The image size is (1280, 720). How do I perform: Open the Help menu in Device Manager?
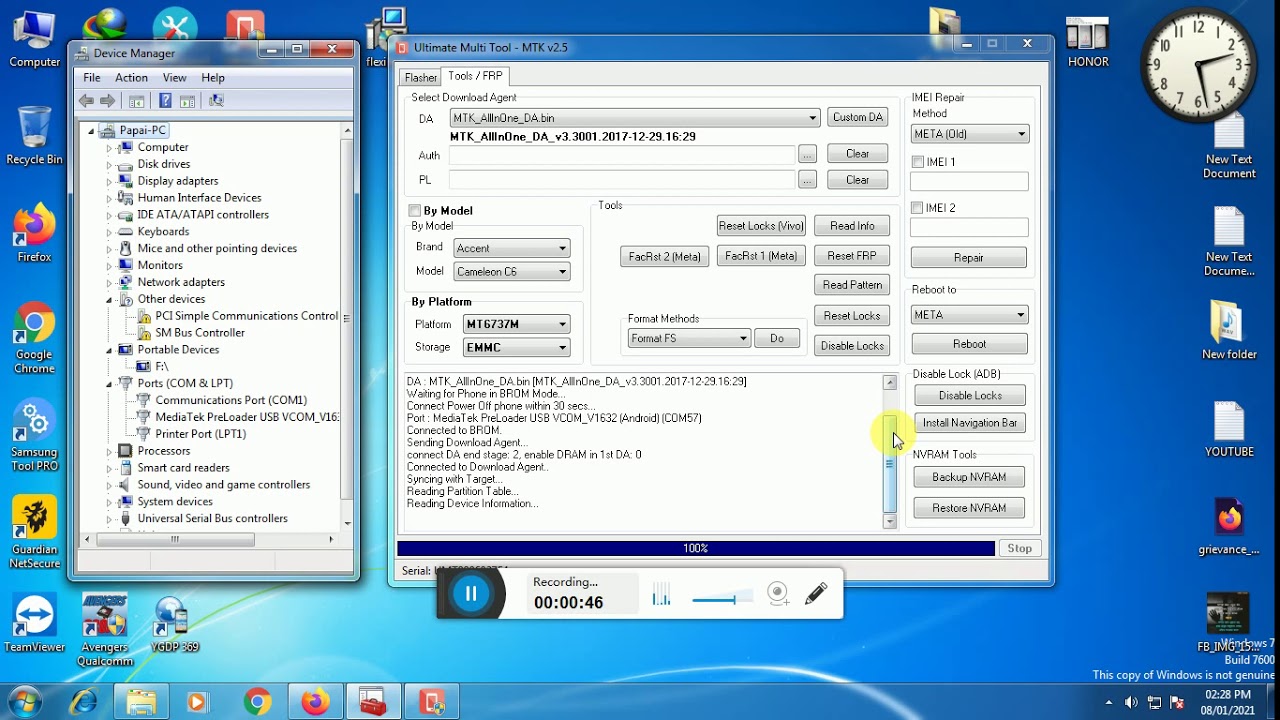[213, 77]
